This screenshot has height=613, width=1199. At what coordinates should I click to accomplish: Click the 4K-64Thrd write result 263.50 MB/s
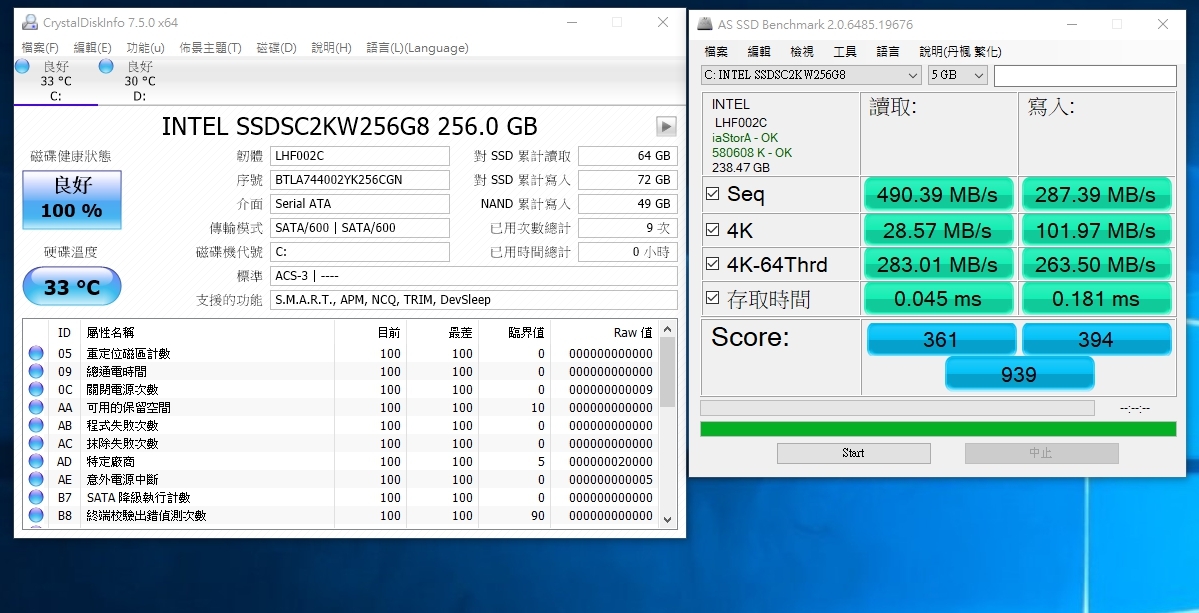tap(1096, 264)
